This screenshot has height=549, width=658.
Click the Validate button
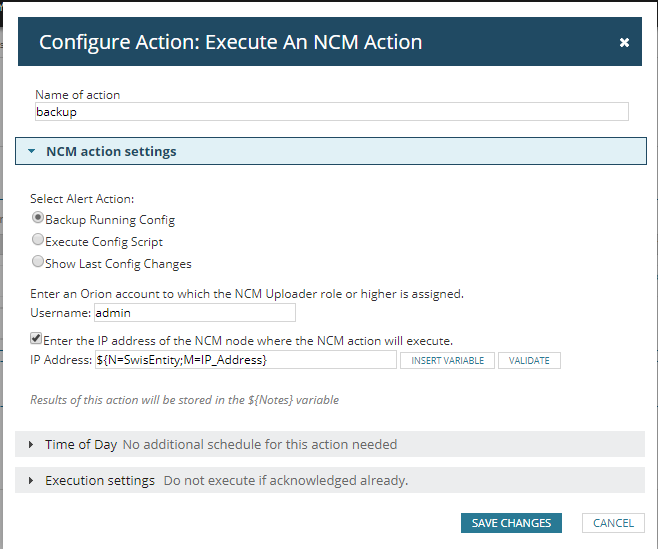coord(529,360)
